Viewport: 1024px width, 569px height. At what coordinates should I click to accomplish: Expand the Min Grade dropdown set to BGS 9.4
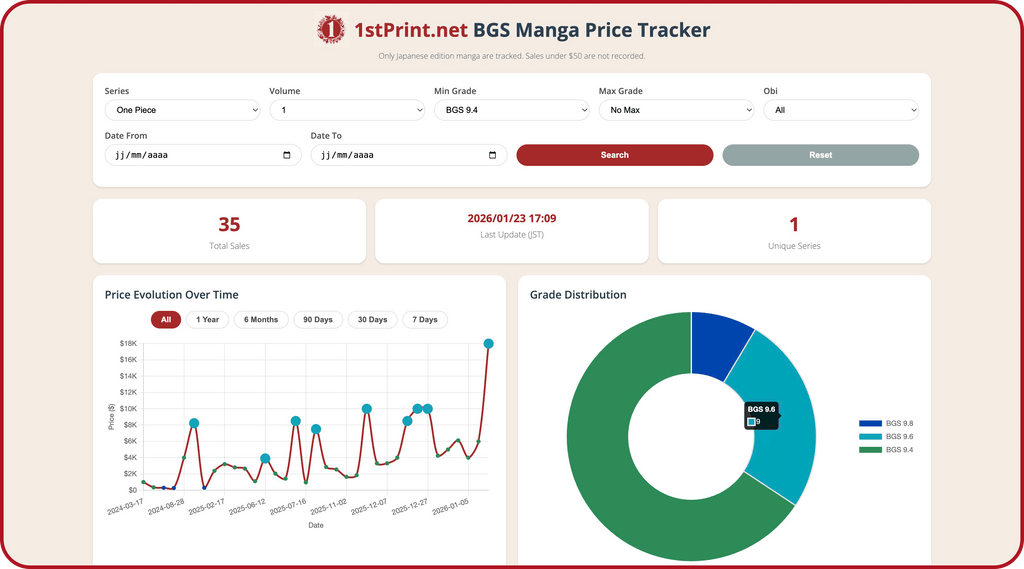511,110
